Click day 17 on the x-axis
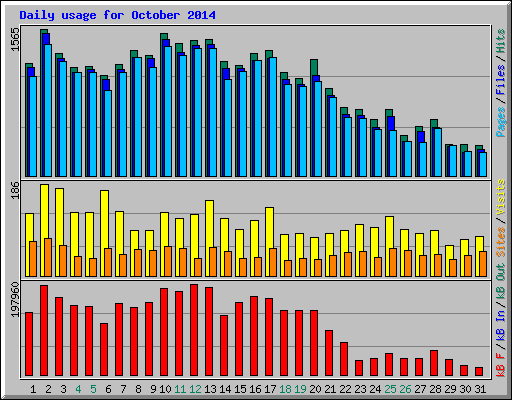This screenshot has height=400, width=512. point(270,389)
